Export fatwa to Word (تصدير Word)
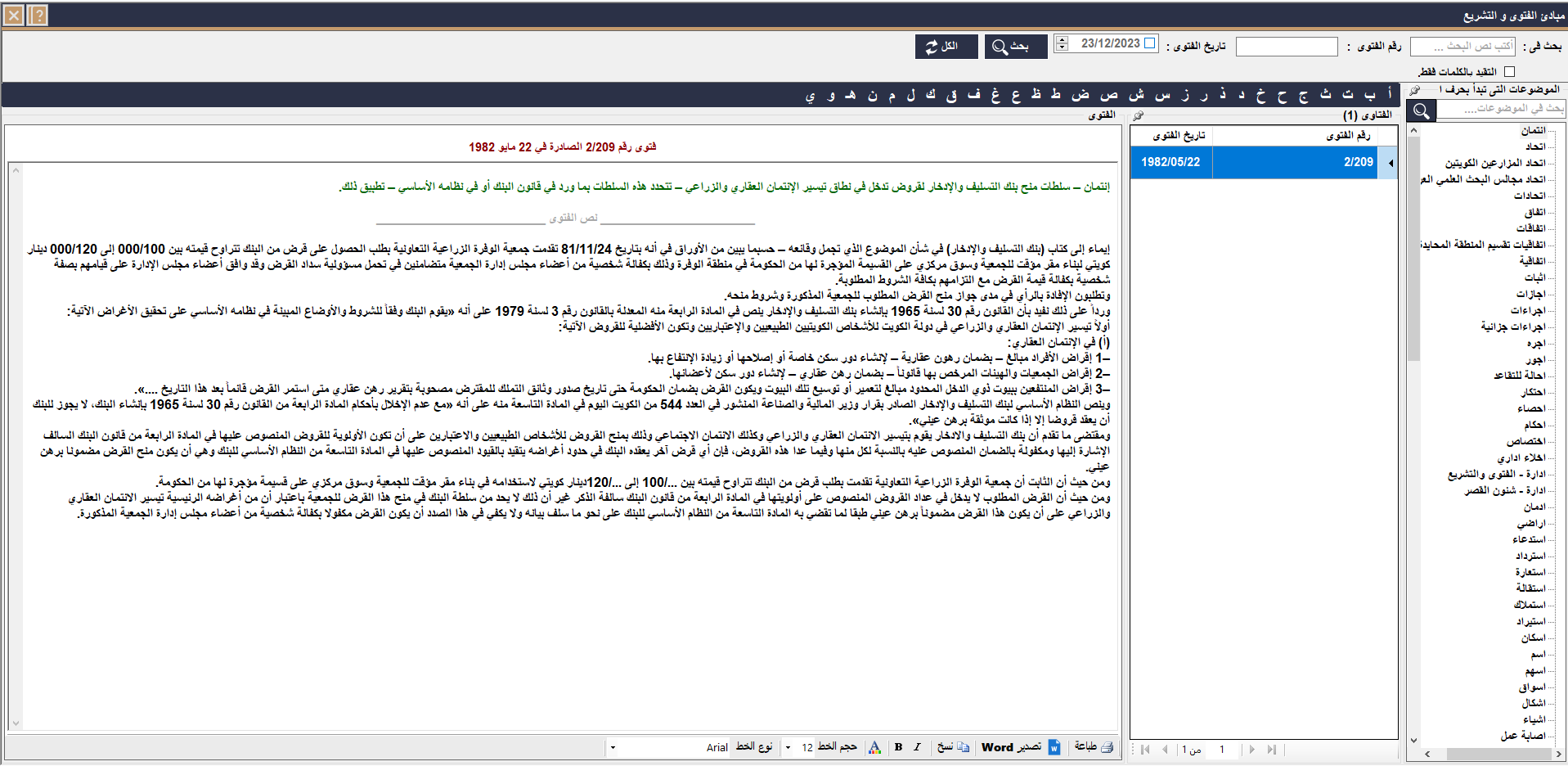The image size is (1568, 766). pyautogui.click(x=1020, y=747)
